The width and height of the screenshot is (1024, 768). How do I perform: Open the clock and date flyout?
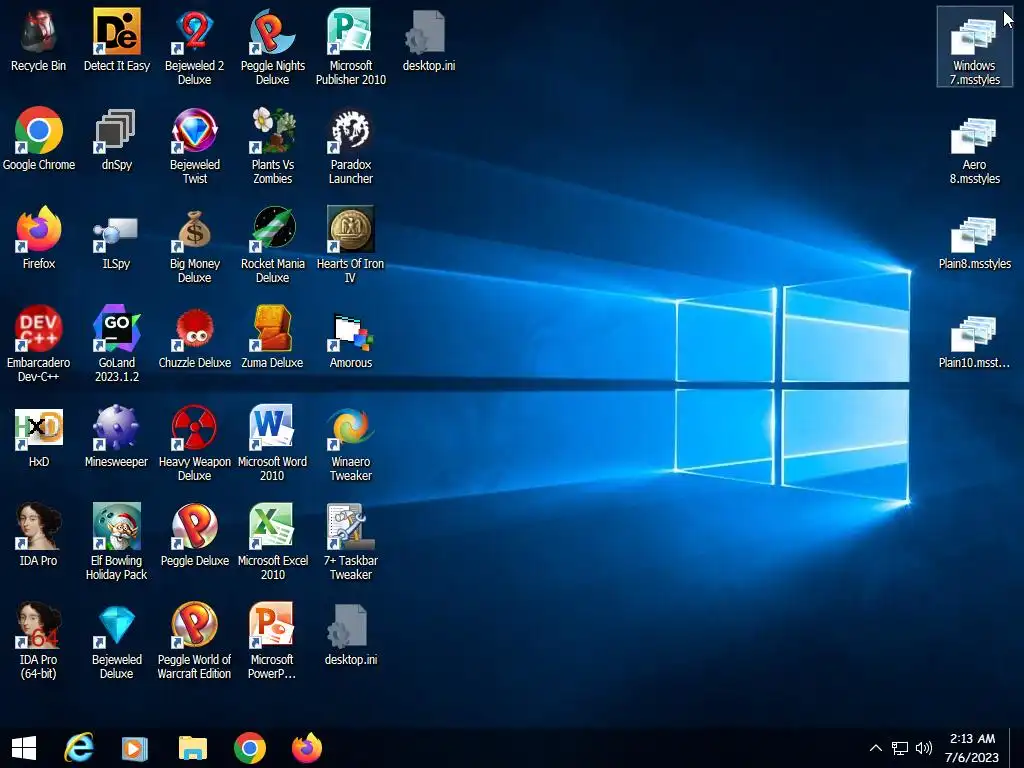pyautogui.click(x=972, y=748)
